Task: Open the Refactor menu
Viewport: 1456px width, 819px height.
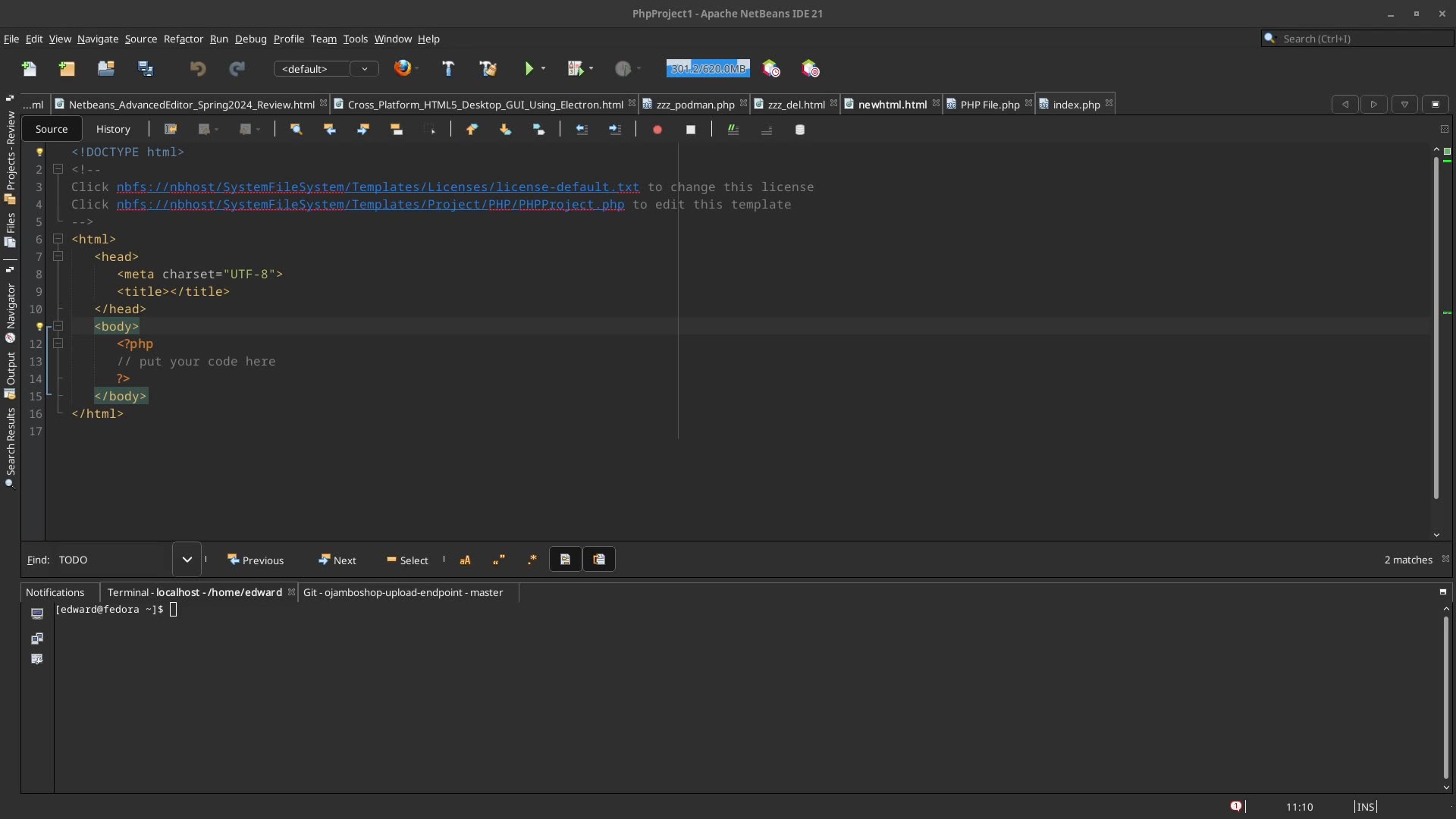Action: click(184, 39)
